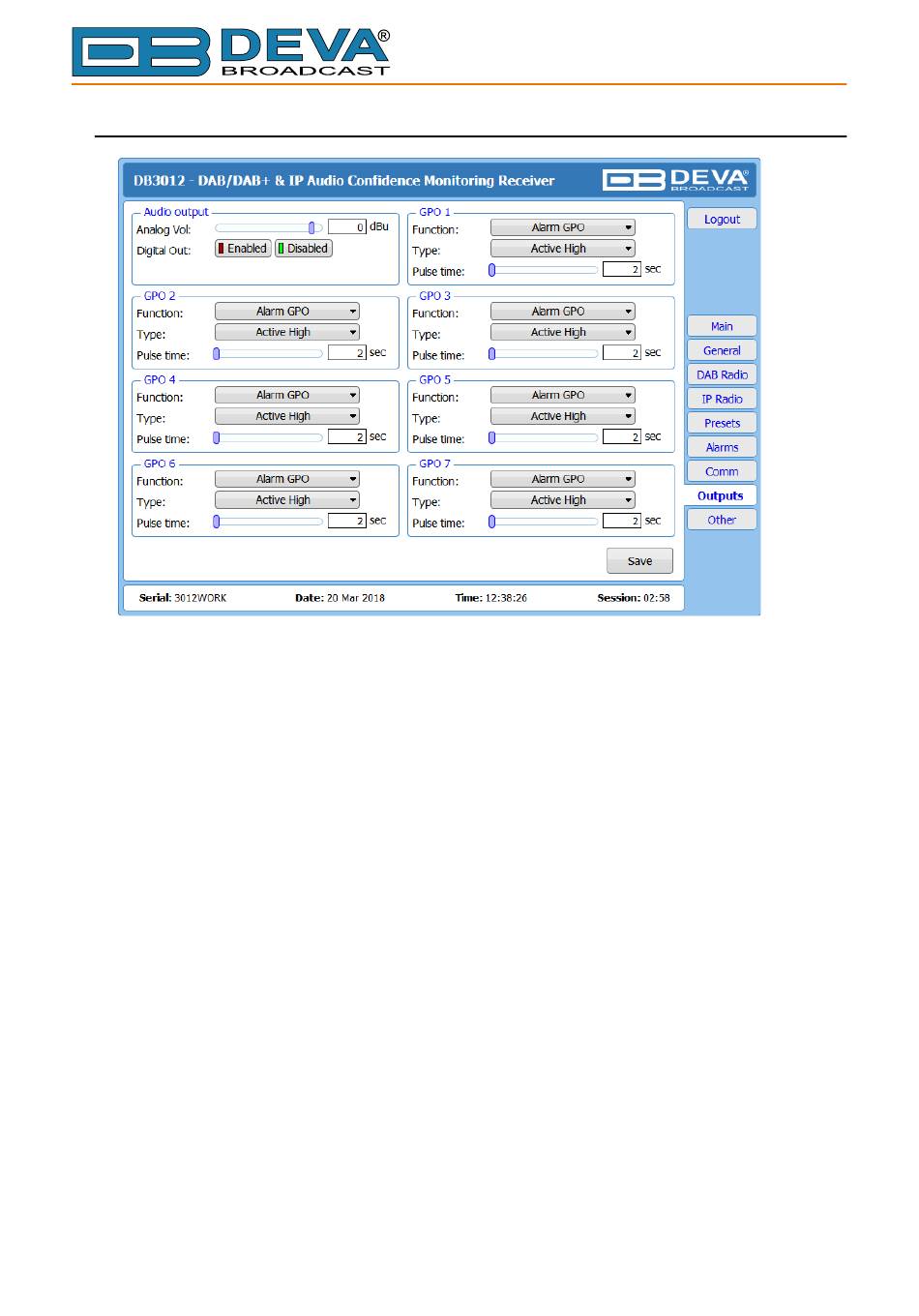Click the GPO 4 Pulse time field
919x1316 pixels.
[x=347, y=436]
